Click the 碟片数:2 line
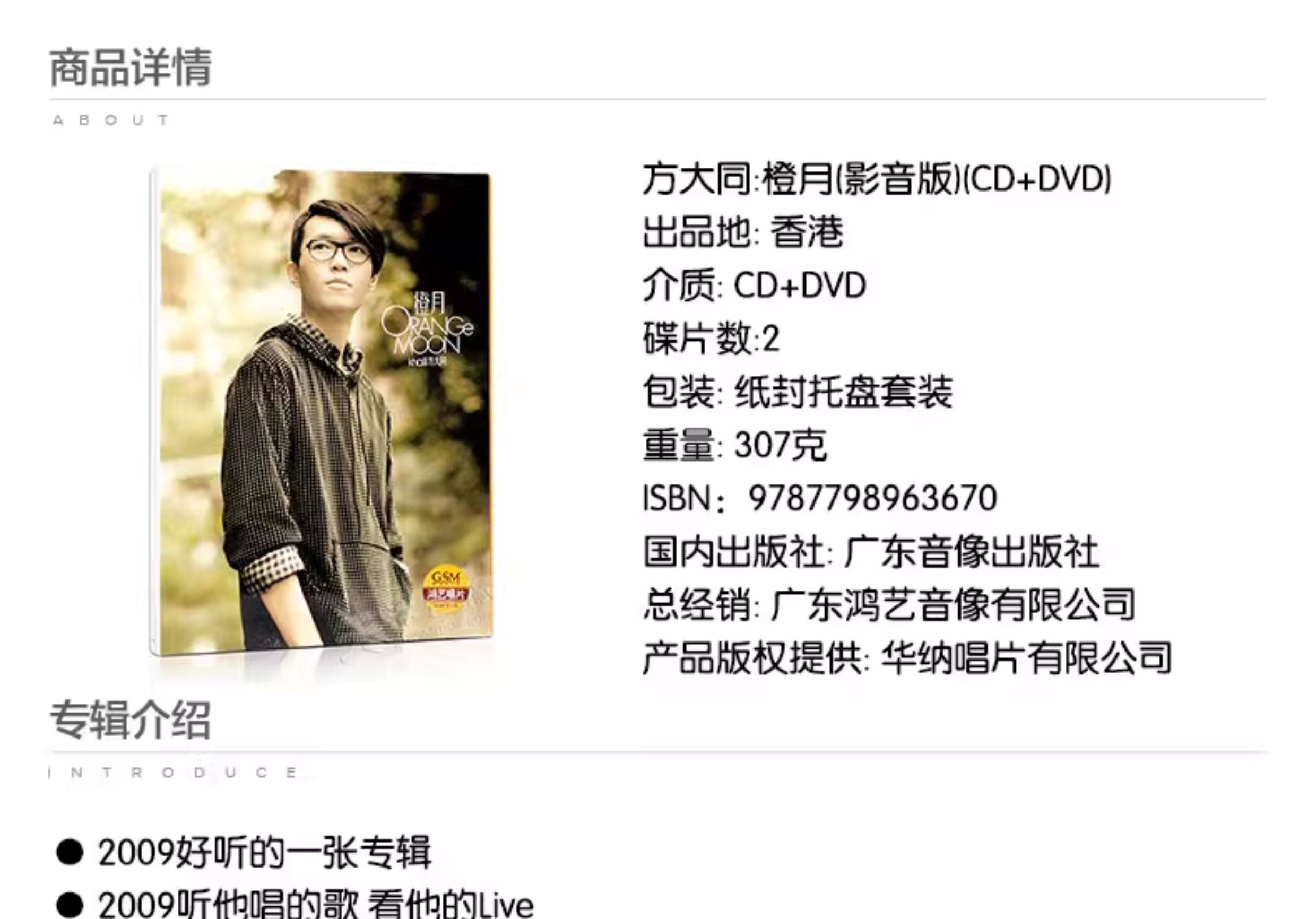This screenshot has width=1316, height=919. [x=711, y=338]
